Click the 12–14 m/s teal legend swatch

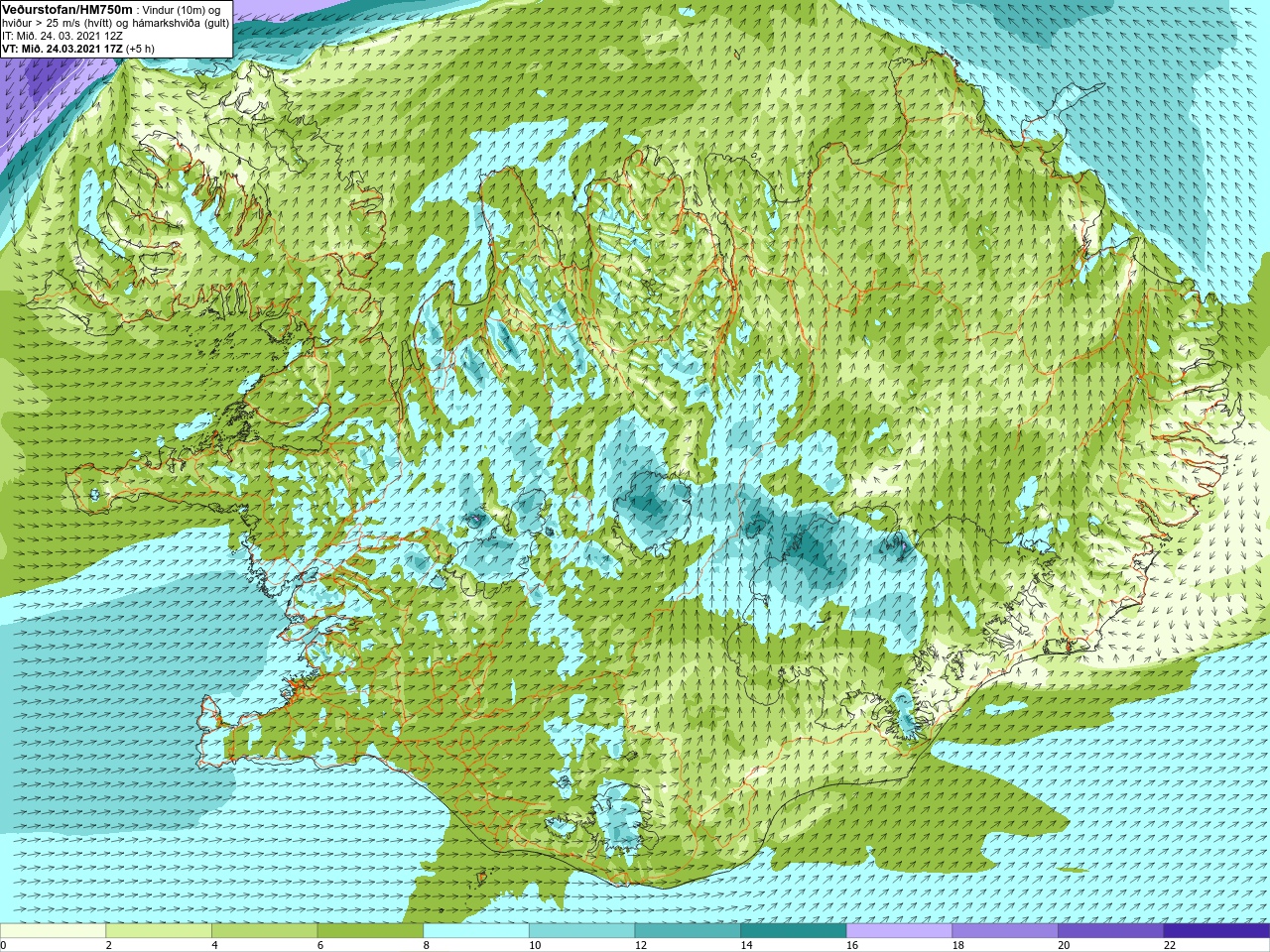click(688, 931)
